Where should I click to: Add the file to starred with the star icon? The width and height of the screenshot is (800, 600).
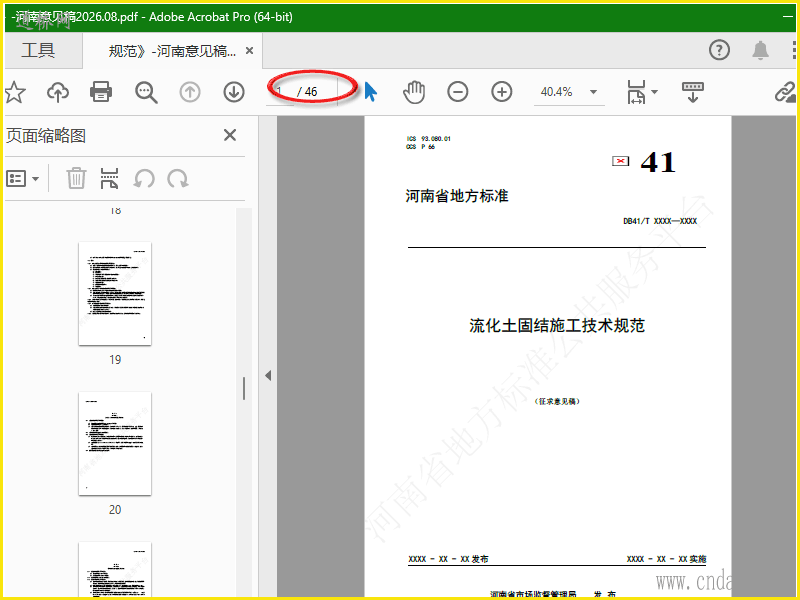tap(15, 92)
